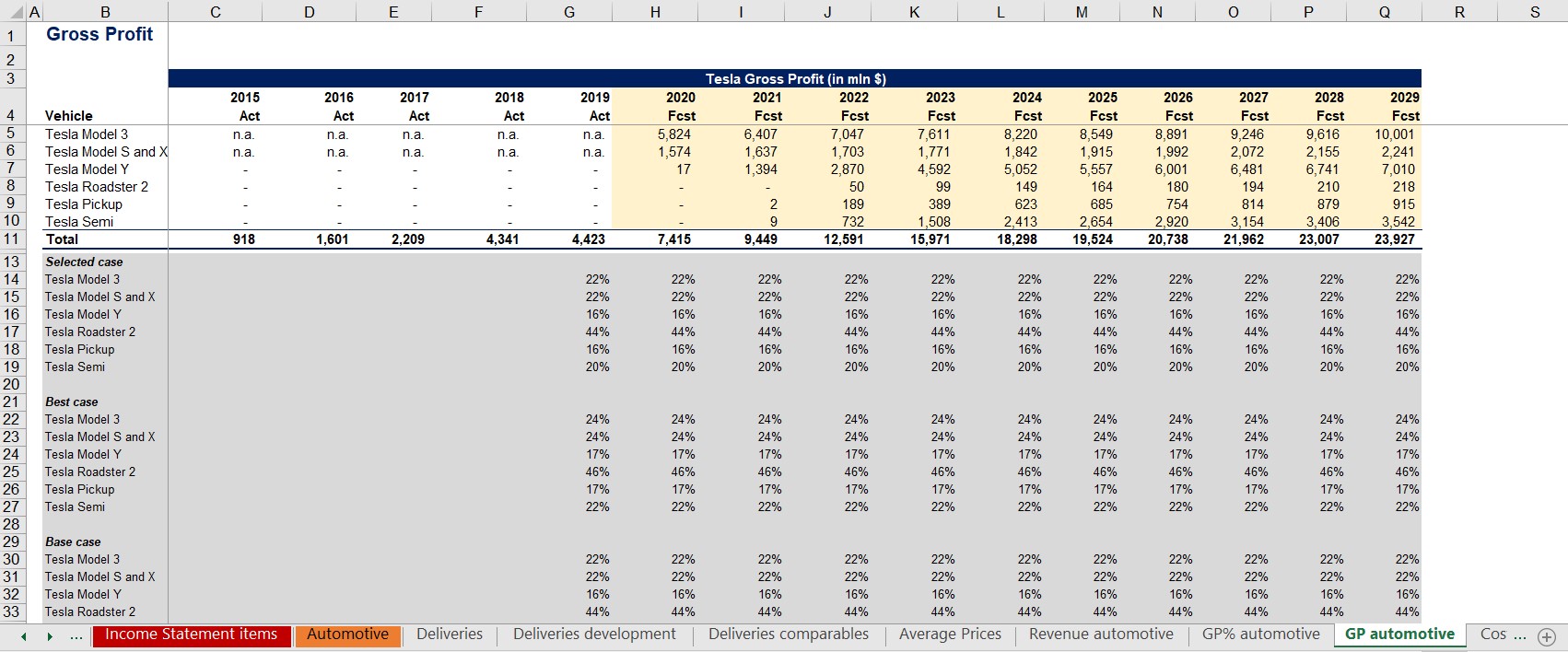Click 2015 total value 918
1568x652 pixels.
click(243, 239)
